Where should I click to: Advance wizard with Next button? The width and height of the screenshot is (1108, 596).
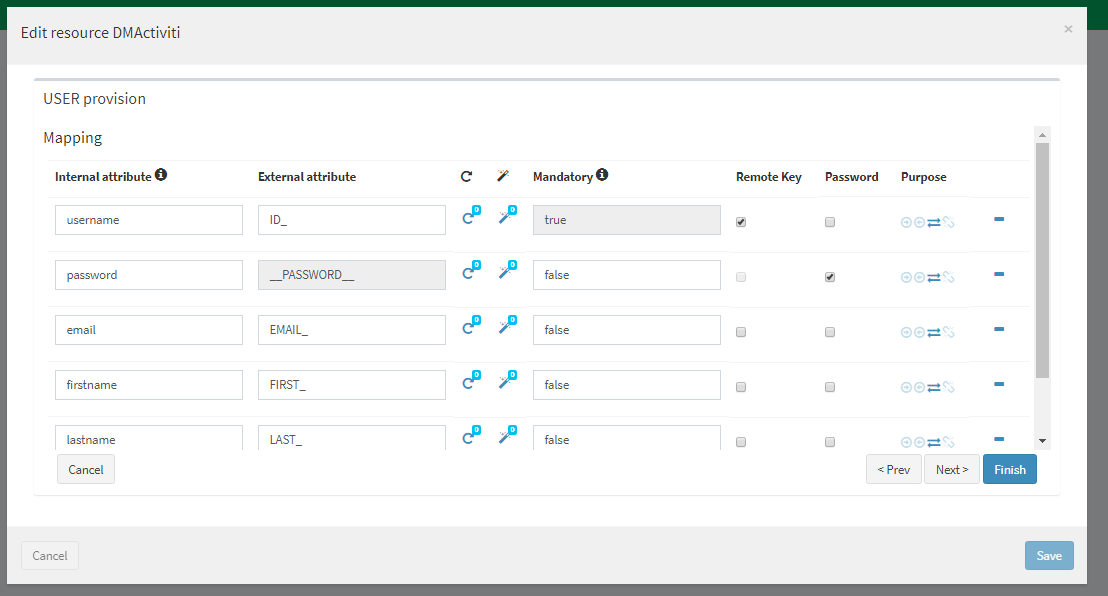tap(952, 469)
